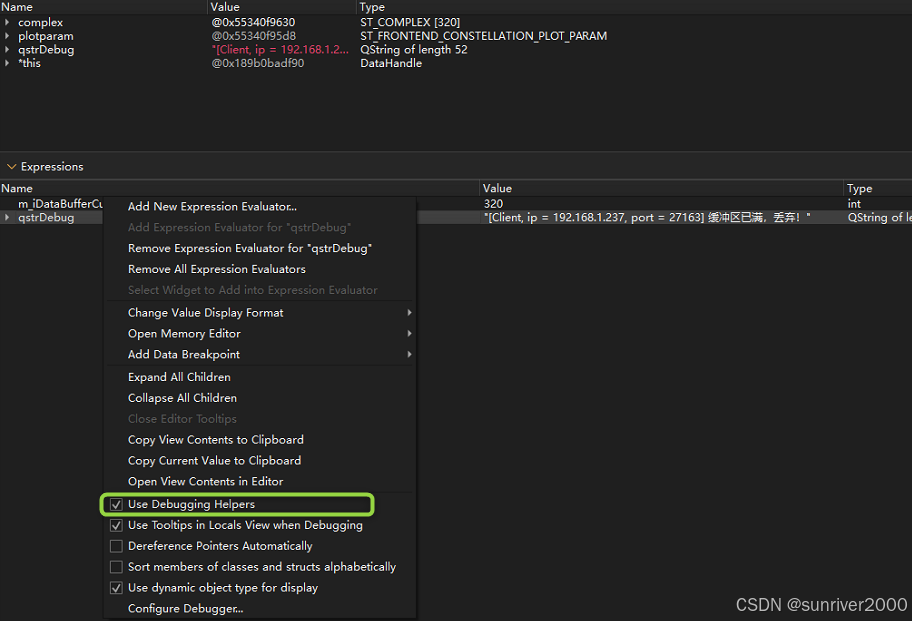
Task: Click the @0x189b0badf90 value of *this
Action: 258,63
